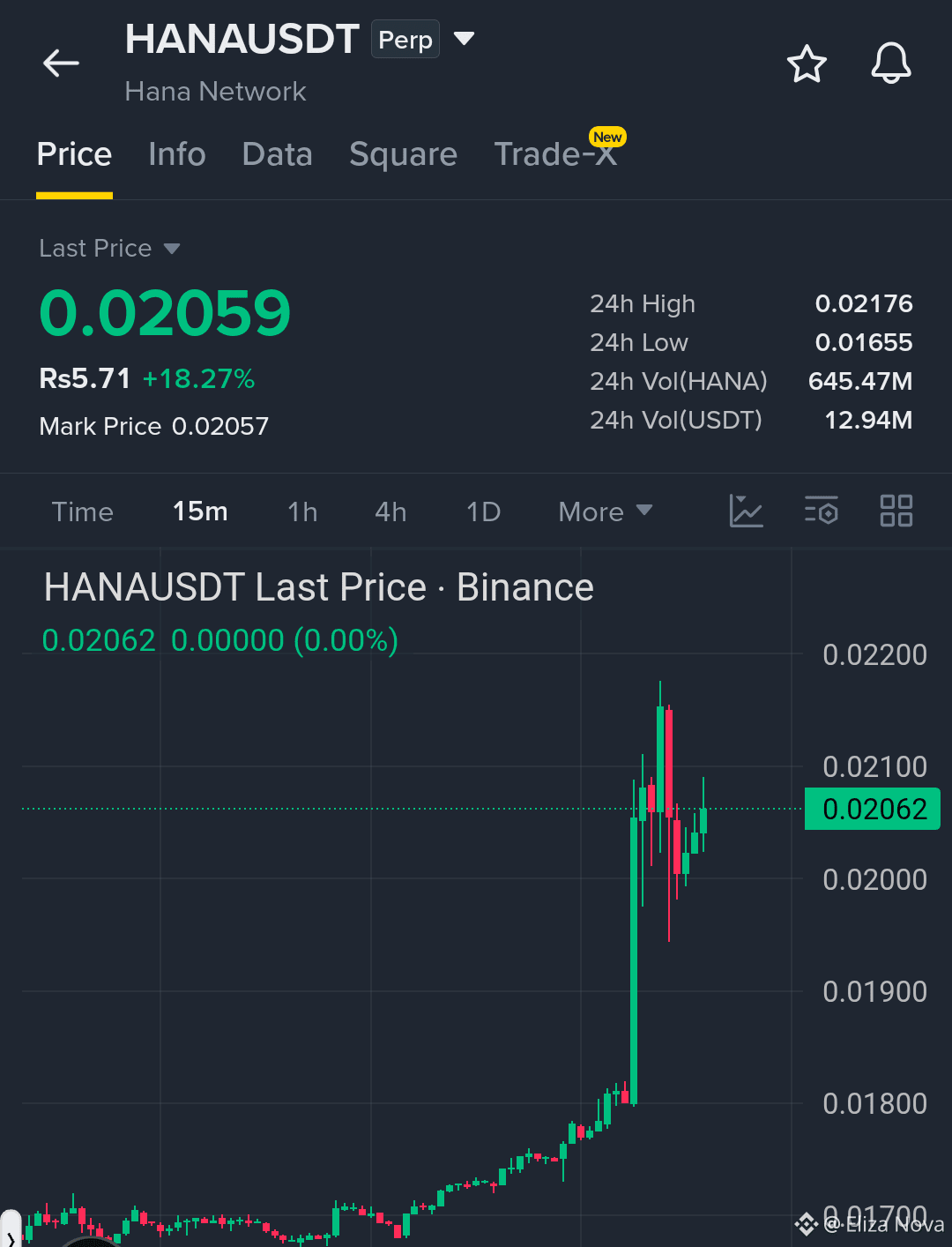952x1247 pixels.
Task: Open price alert bell icon
Action: point(891,63)
